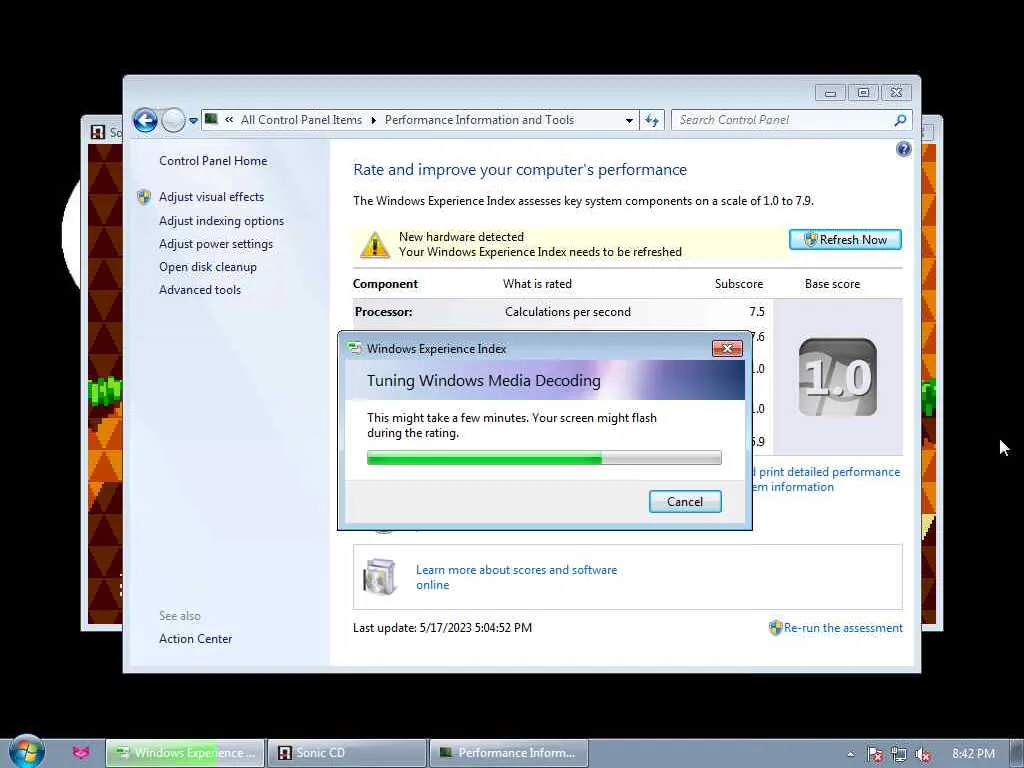Click the yellow warning triangle icon

[x=375, y=245]
